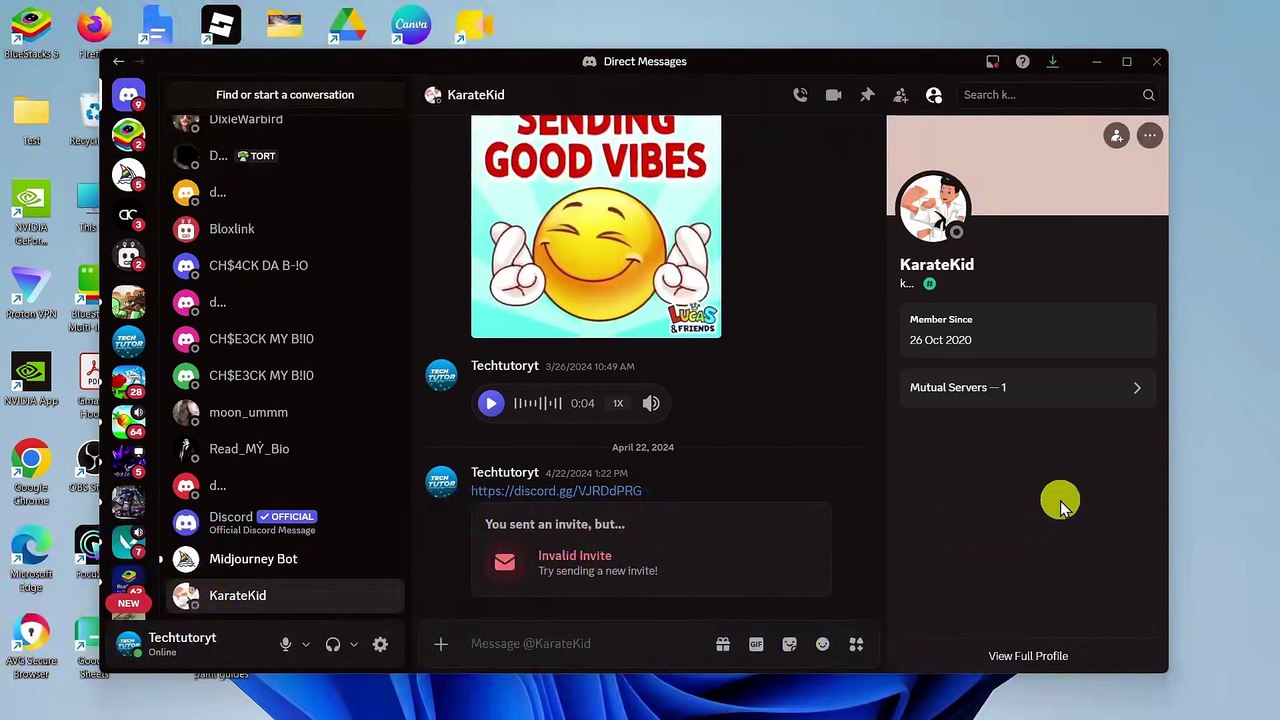
Task: Click the add friend icon on profile banner
Action: [x=1116, y=136]
